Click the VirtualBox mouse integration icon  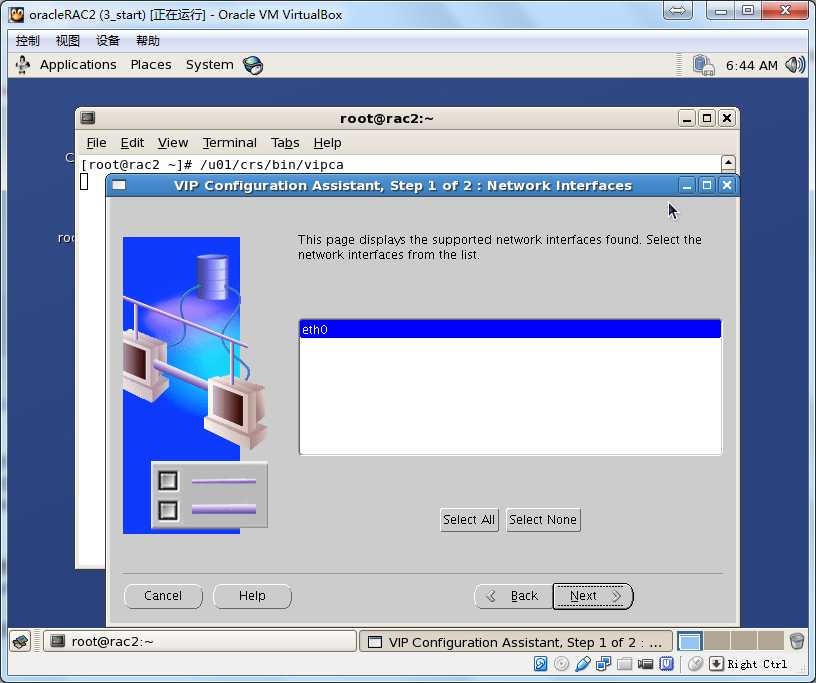pyautogui.click(x=696, y=664)
